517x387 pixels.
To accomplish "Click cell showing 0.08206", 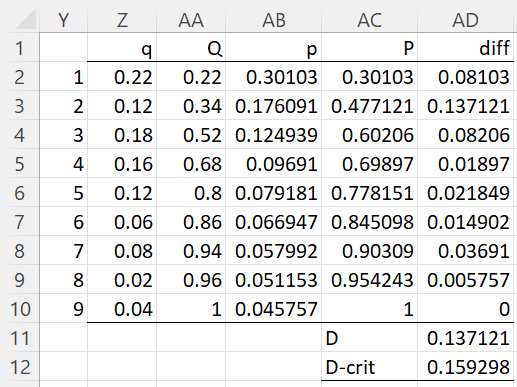I will [465, 135].
